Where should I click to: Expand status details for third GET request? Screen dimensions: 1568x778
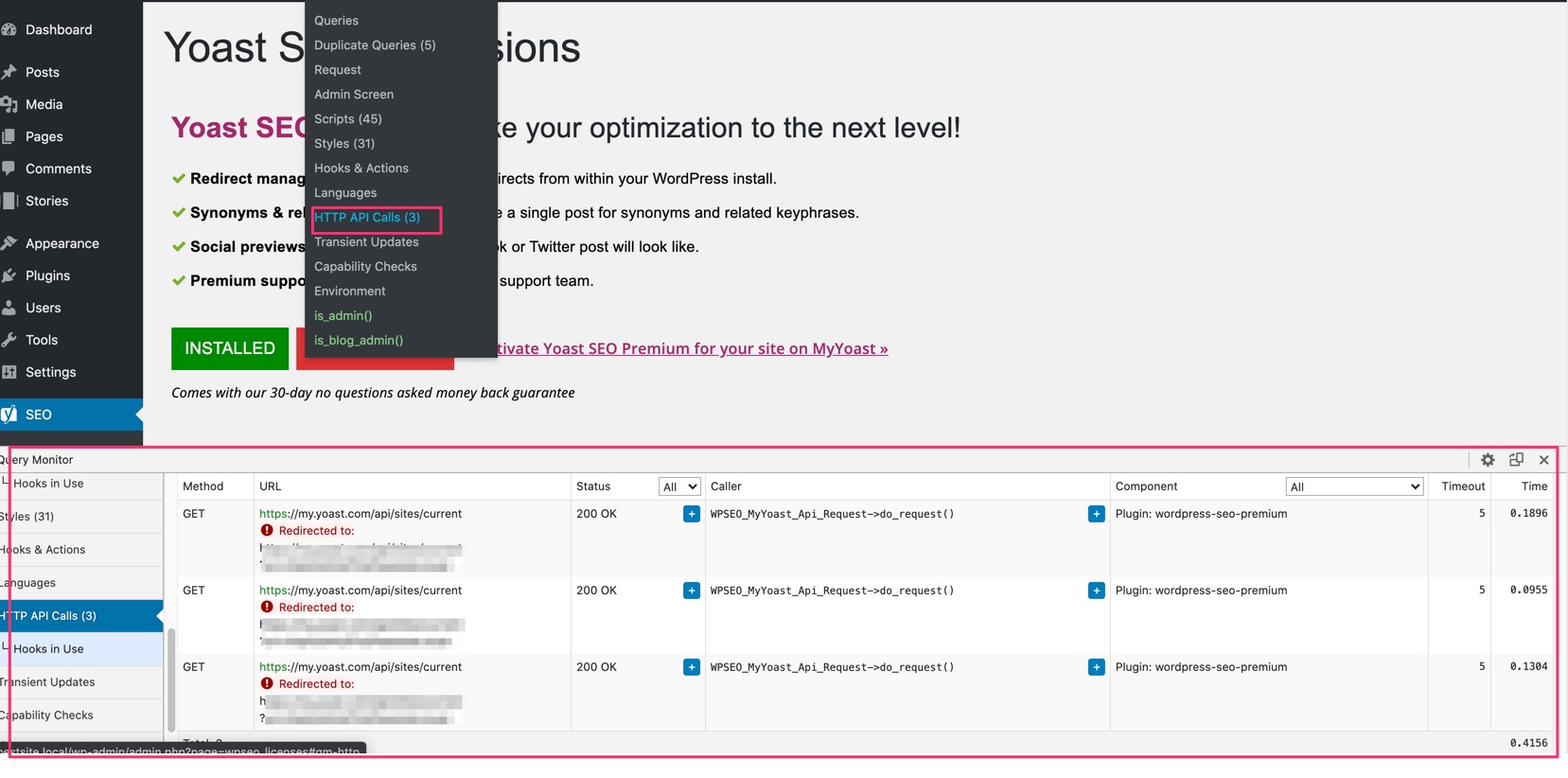click(x=692, y=667)
